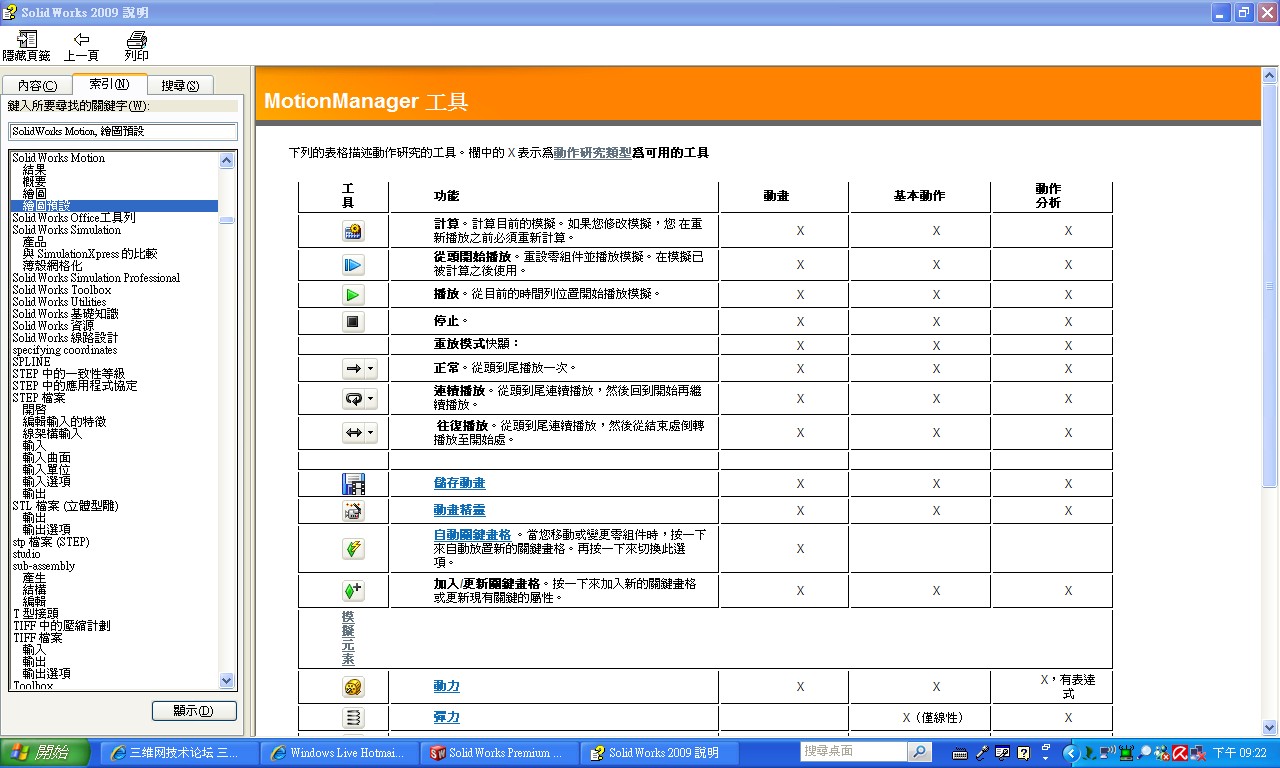Viewport: 1280px width, 768px height.
Task: Click the 儲存動畫 film icon
Action: point(353,484)
